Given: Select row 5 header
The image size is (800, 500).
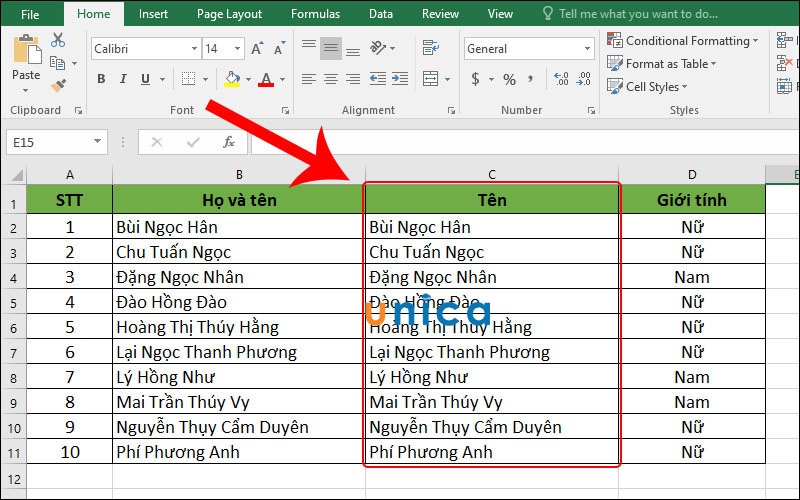Looking at the screenshot, I should tap(13, 303).
